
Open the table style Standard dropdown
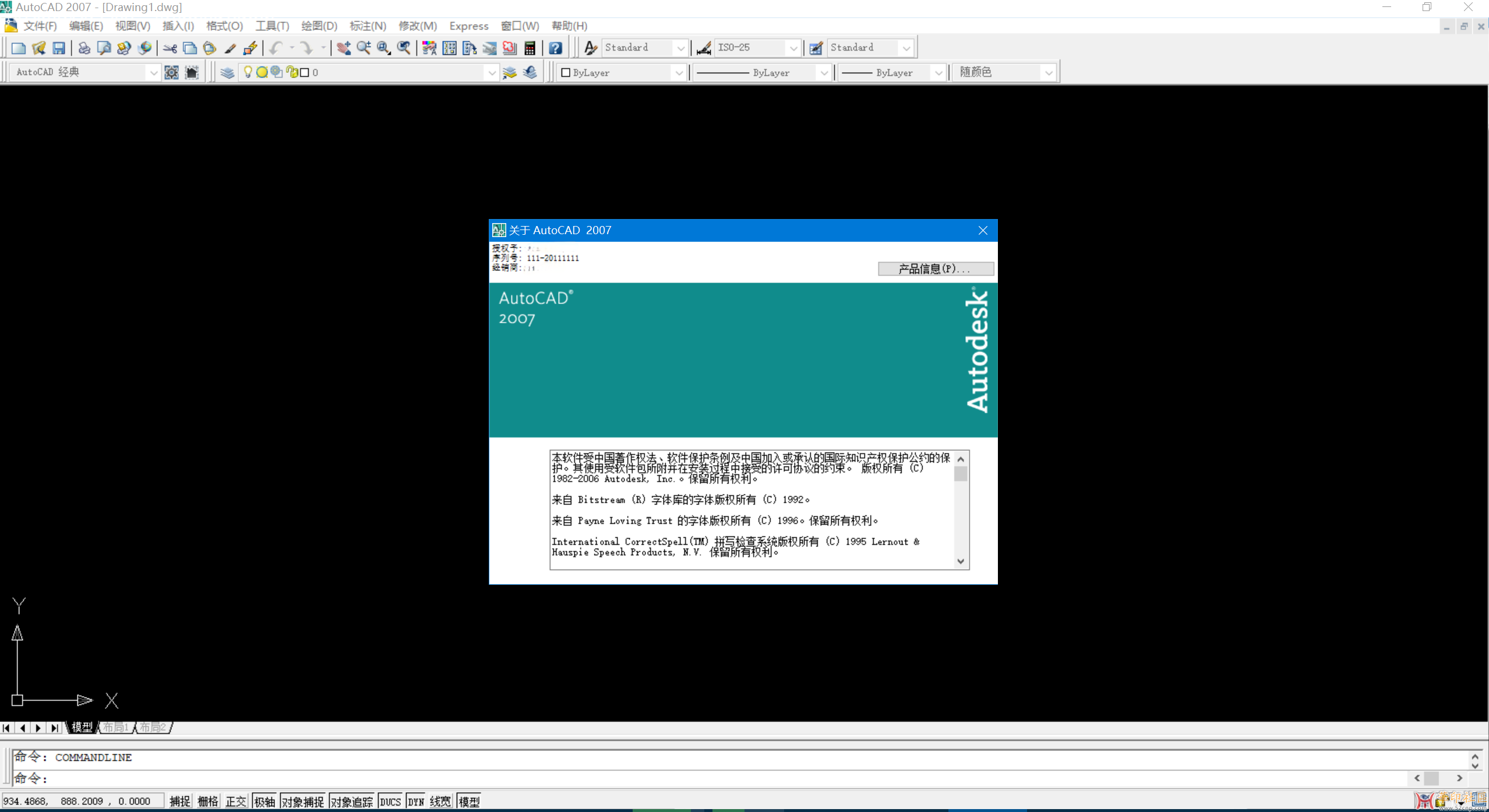pyautogui.click(x=906, y=48)
